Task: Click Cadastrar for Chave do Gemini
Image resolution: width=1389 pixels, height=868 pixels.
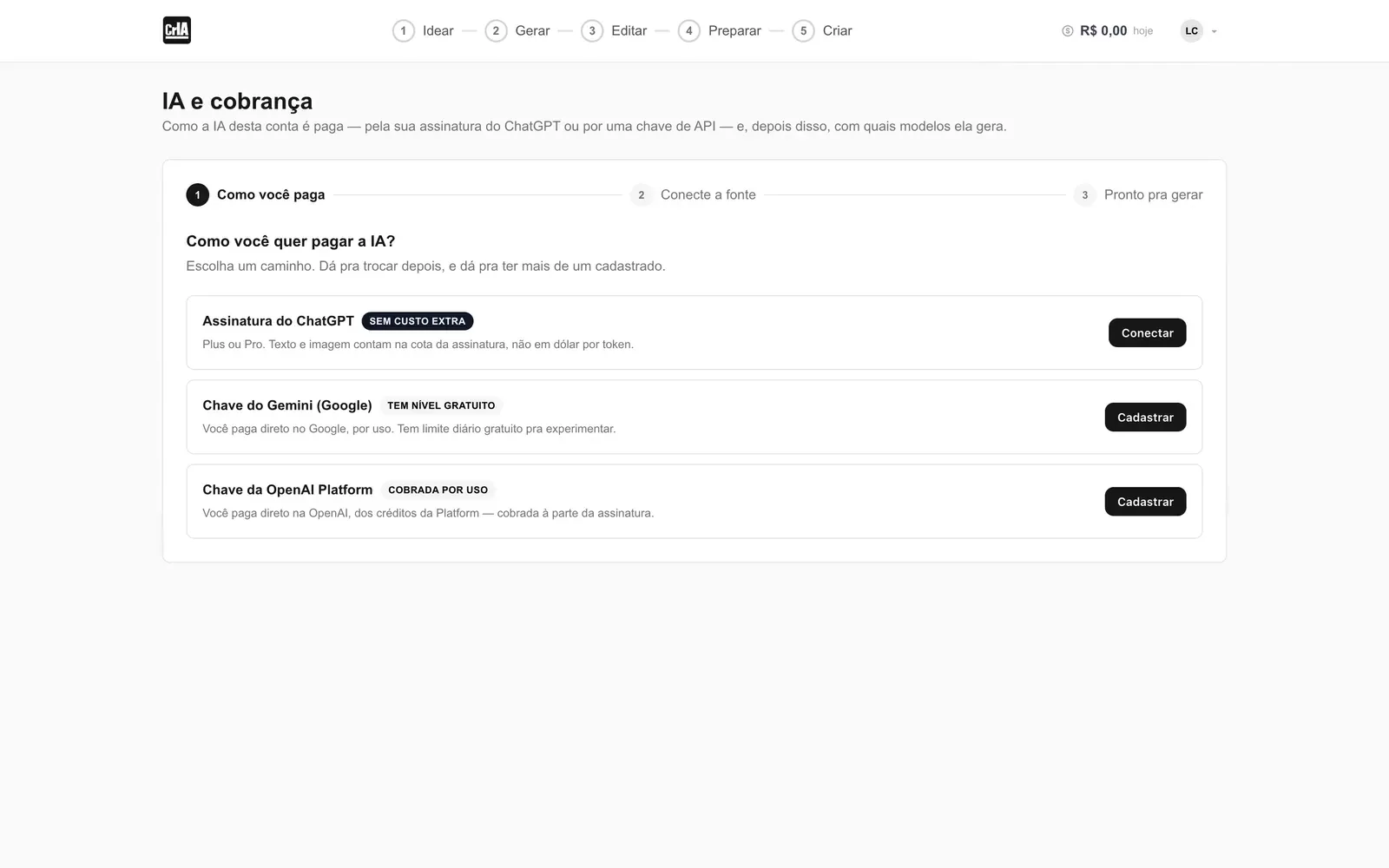Action: pos(1145,418)
